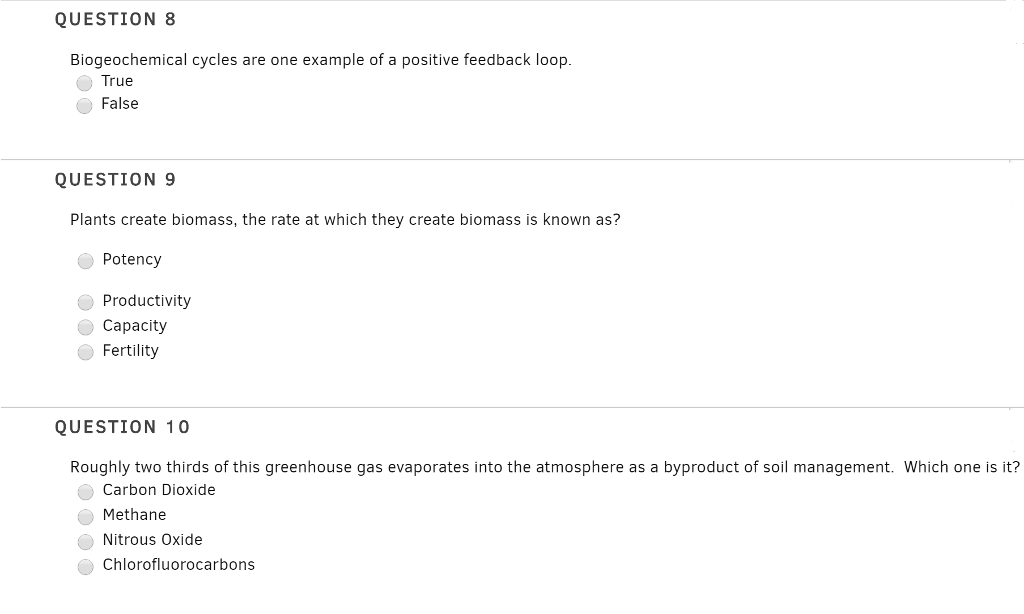Screen dimensions: 1024x614
Task: Click the Chlorofluorocarbons label text
Action: tap(178, 564)
